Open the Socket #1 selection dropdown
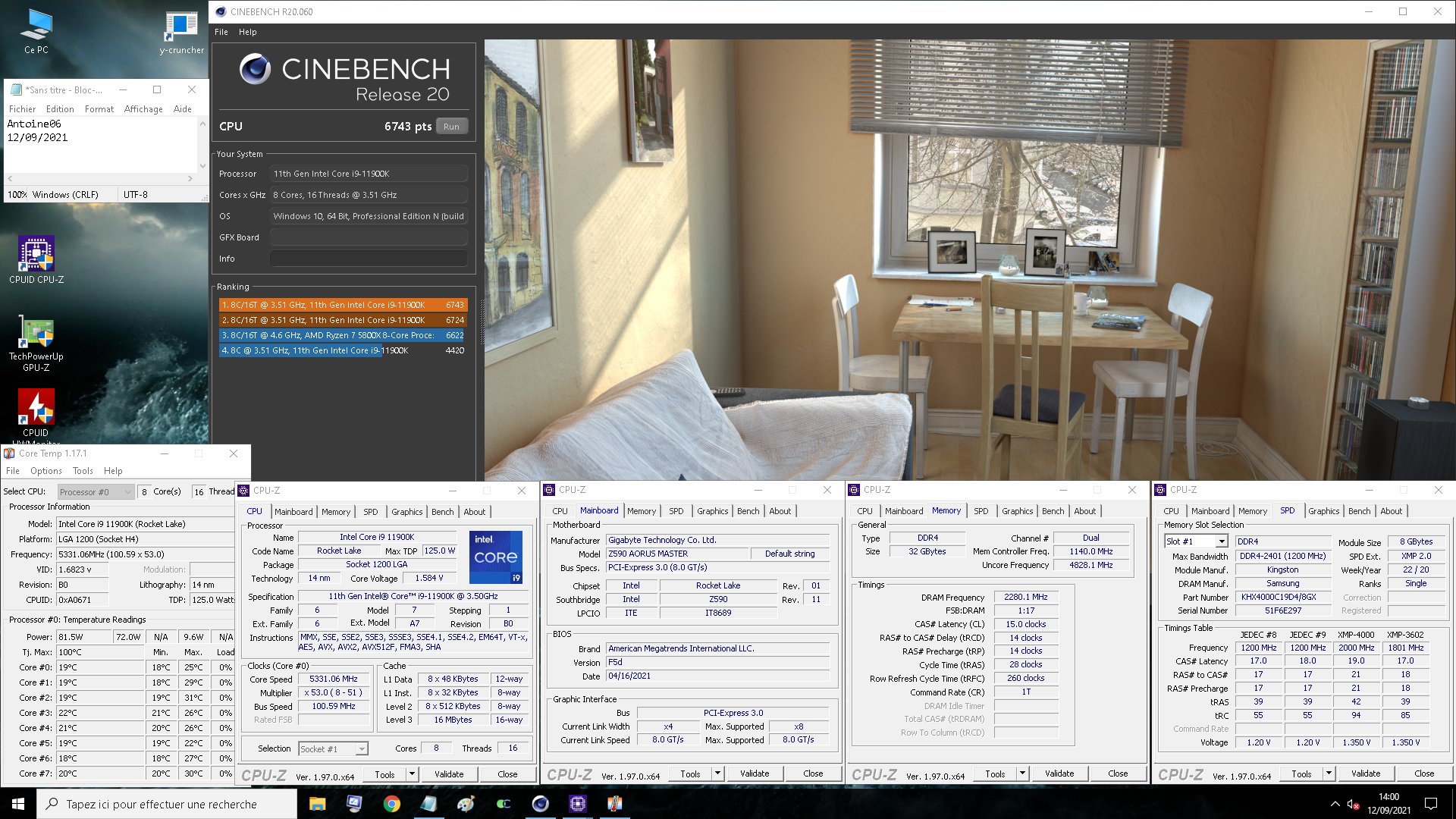This screenshot has width=1456, height=819. [333, 748]
